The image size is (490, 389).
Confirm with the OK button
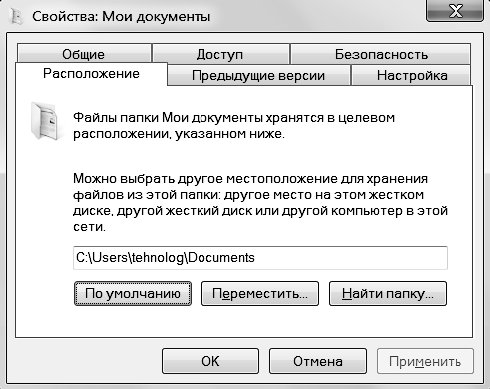(210, 361)
